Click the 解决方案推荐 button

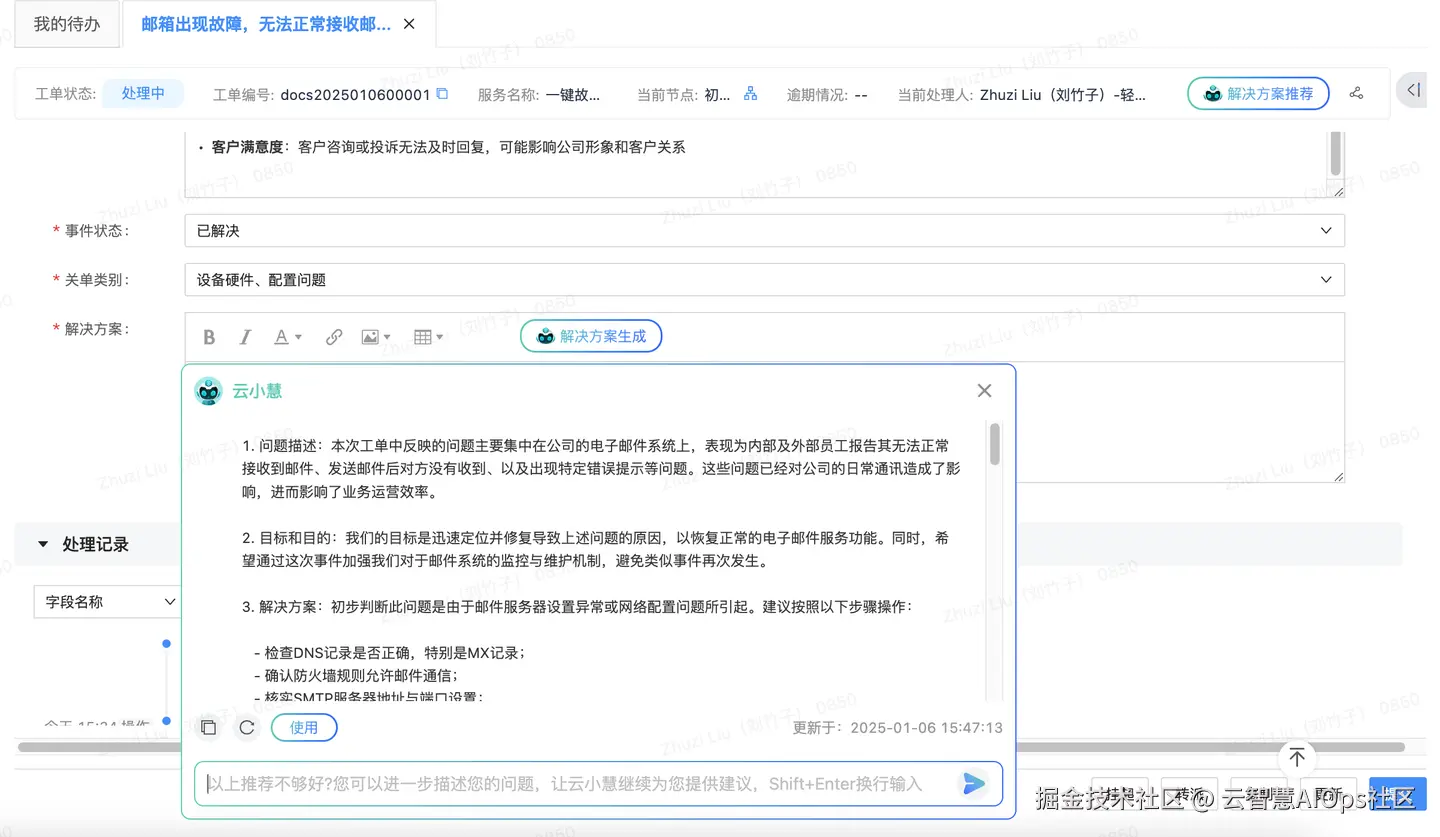1258,93
